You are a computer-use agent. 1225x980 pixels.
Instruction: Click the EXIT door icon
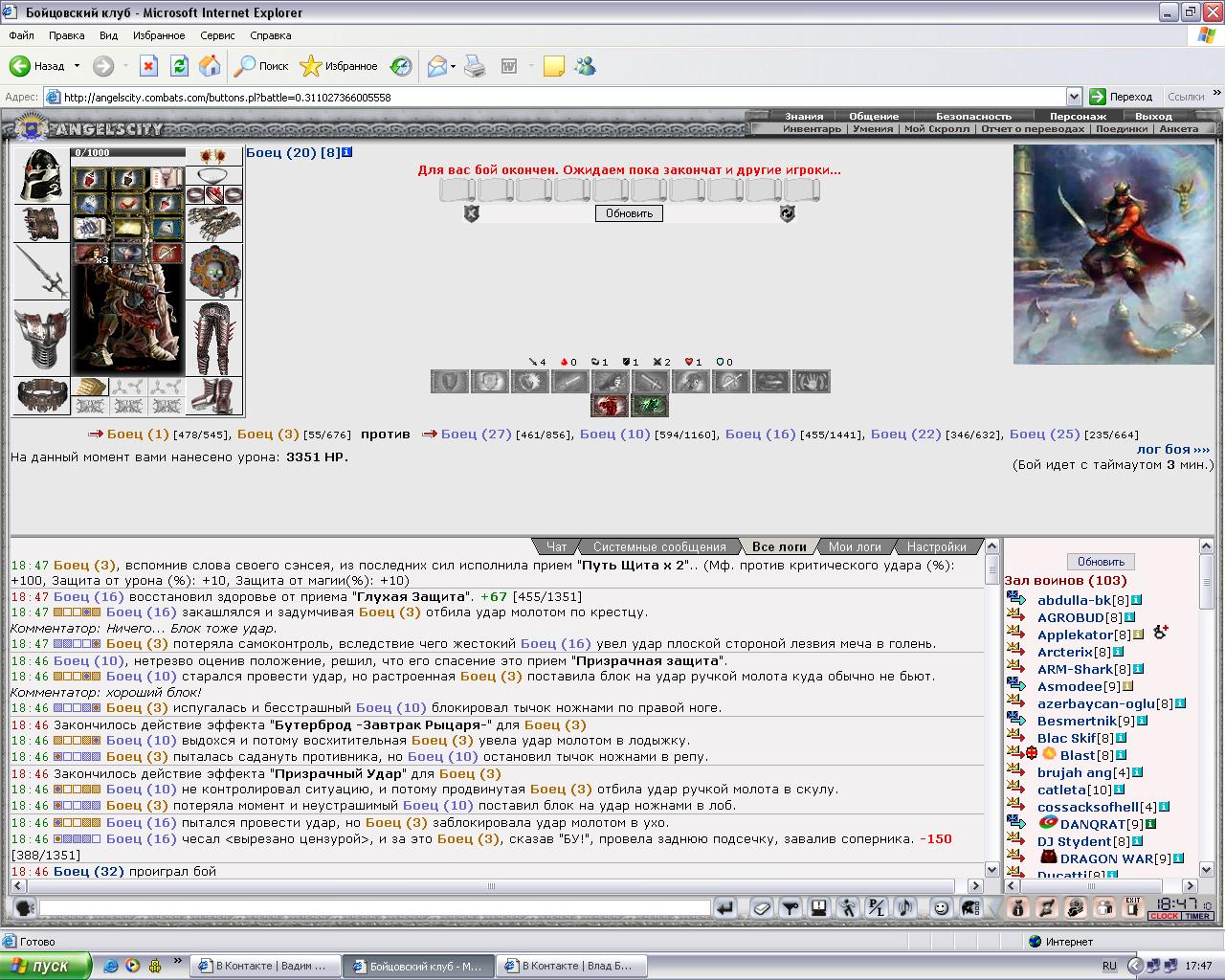pos(1133,907)
